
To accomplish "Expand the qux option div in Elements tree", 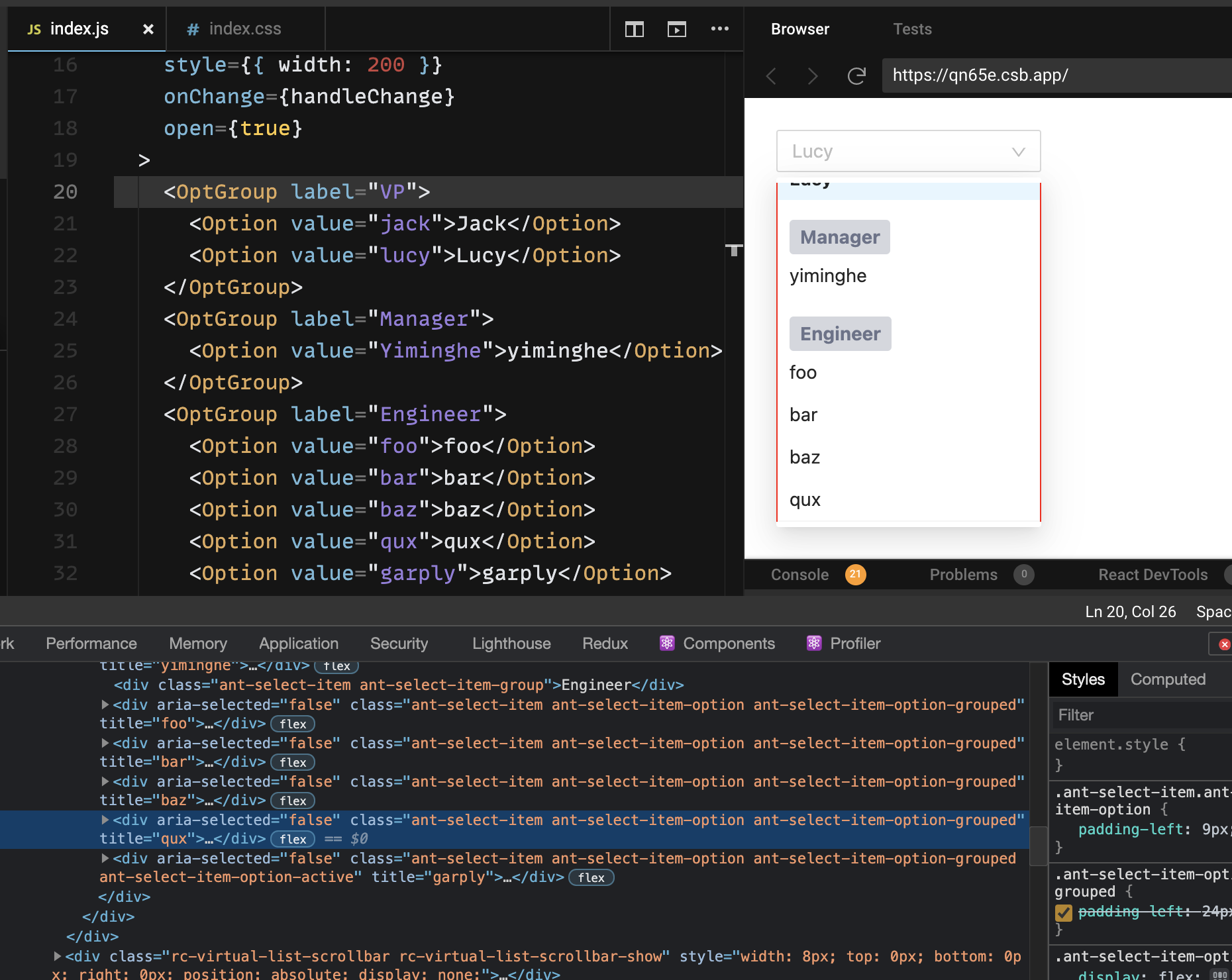I will click(x=105, y=820).
